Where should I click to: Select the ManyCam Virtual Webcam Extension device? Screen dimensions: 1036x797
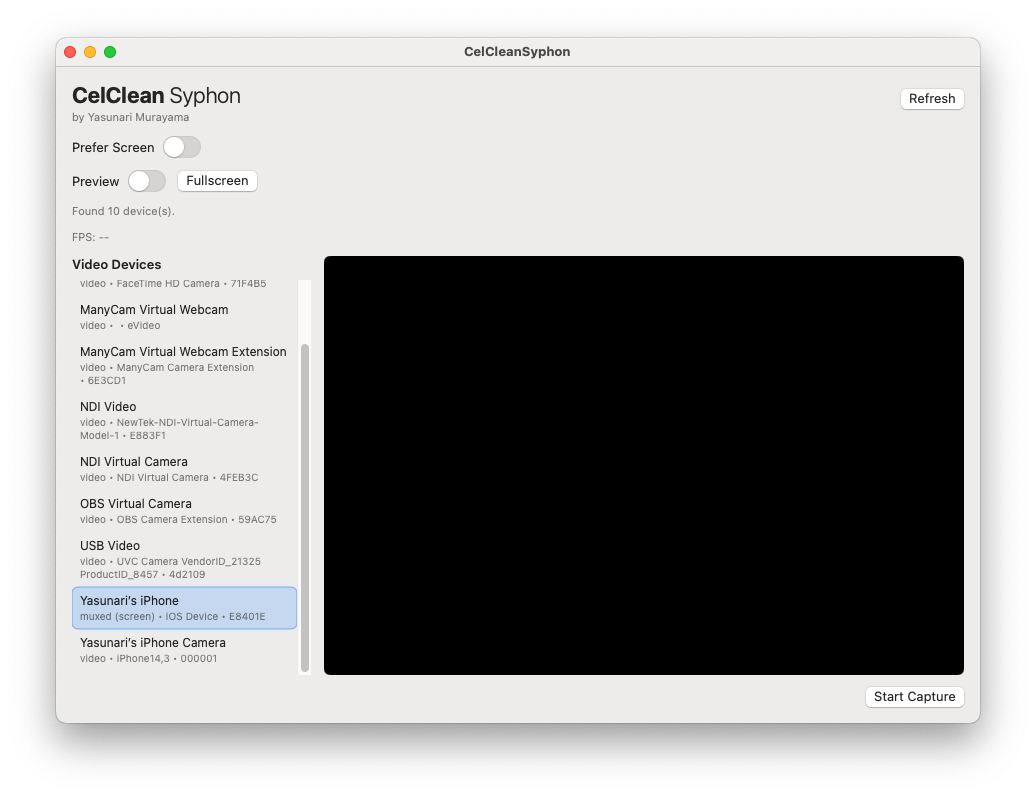(183, 364)
